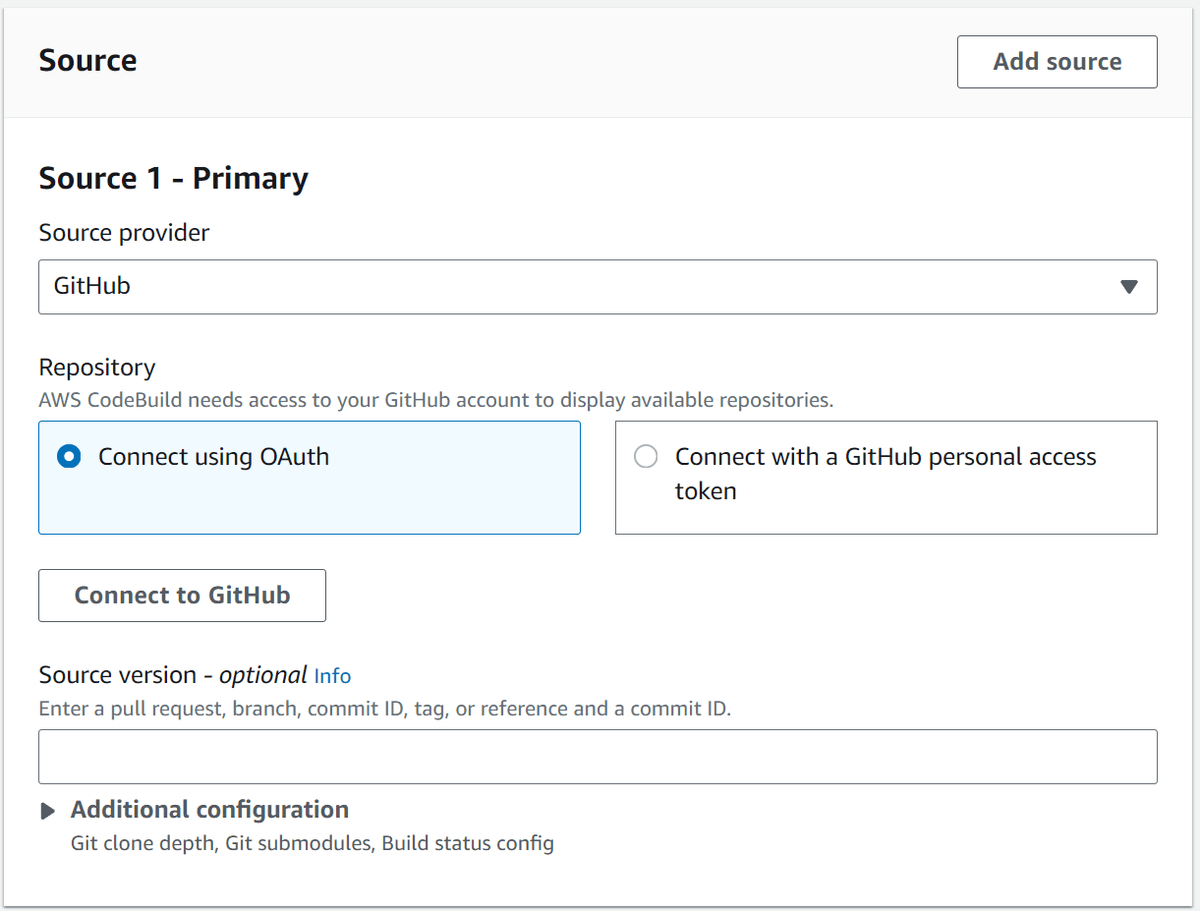
Task: Click the Add source button
Action: (x=1057, y=61)
